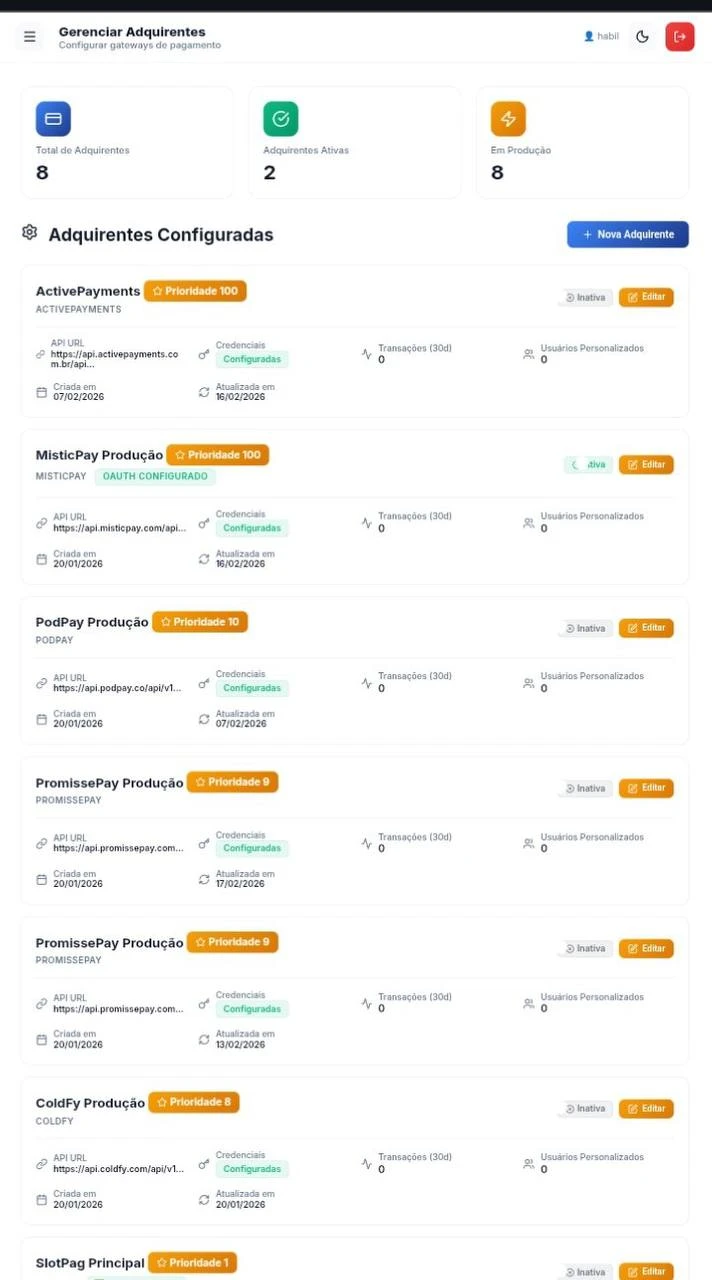Edit the ColdFy Produção acquirer
This screenshot has width=712, height=1280.
646,1108
